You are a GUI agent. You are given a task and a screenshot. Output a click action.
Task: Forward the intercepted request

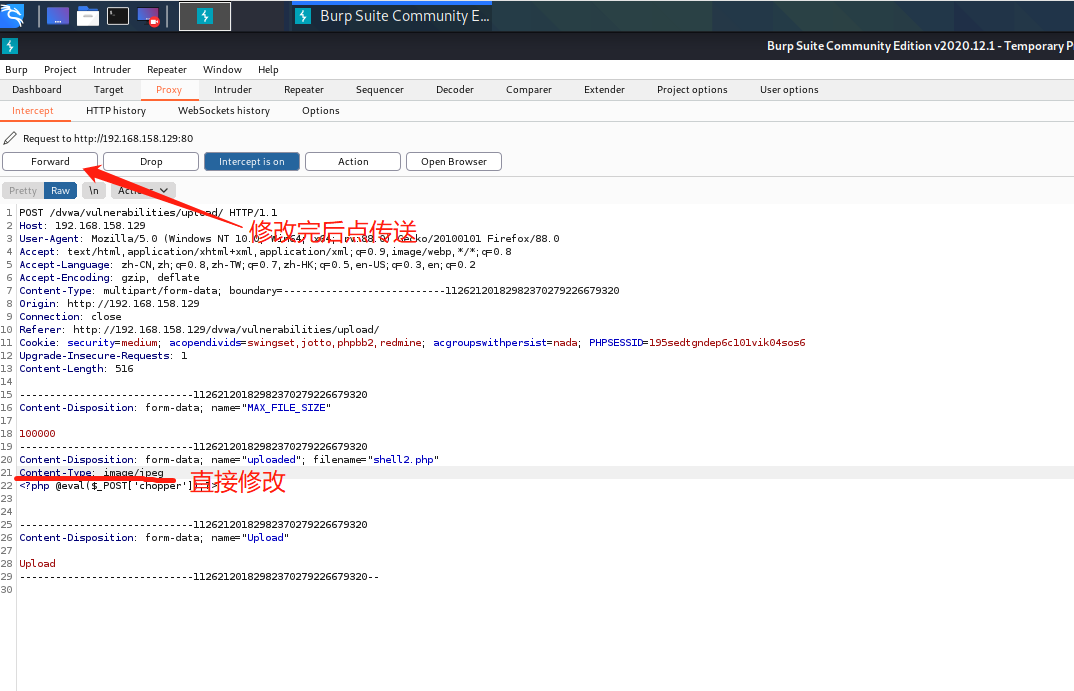tap(50, 162)
